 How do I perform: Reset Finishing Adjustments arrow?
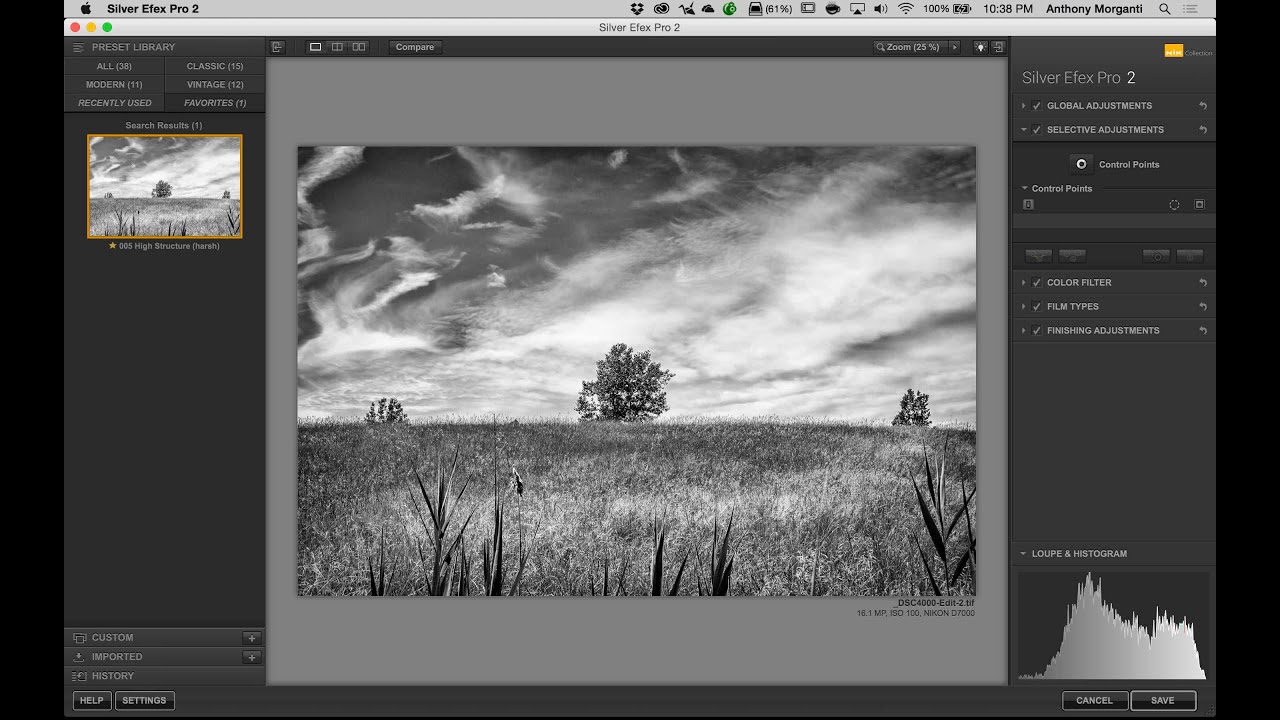[1202, 331]
